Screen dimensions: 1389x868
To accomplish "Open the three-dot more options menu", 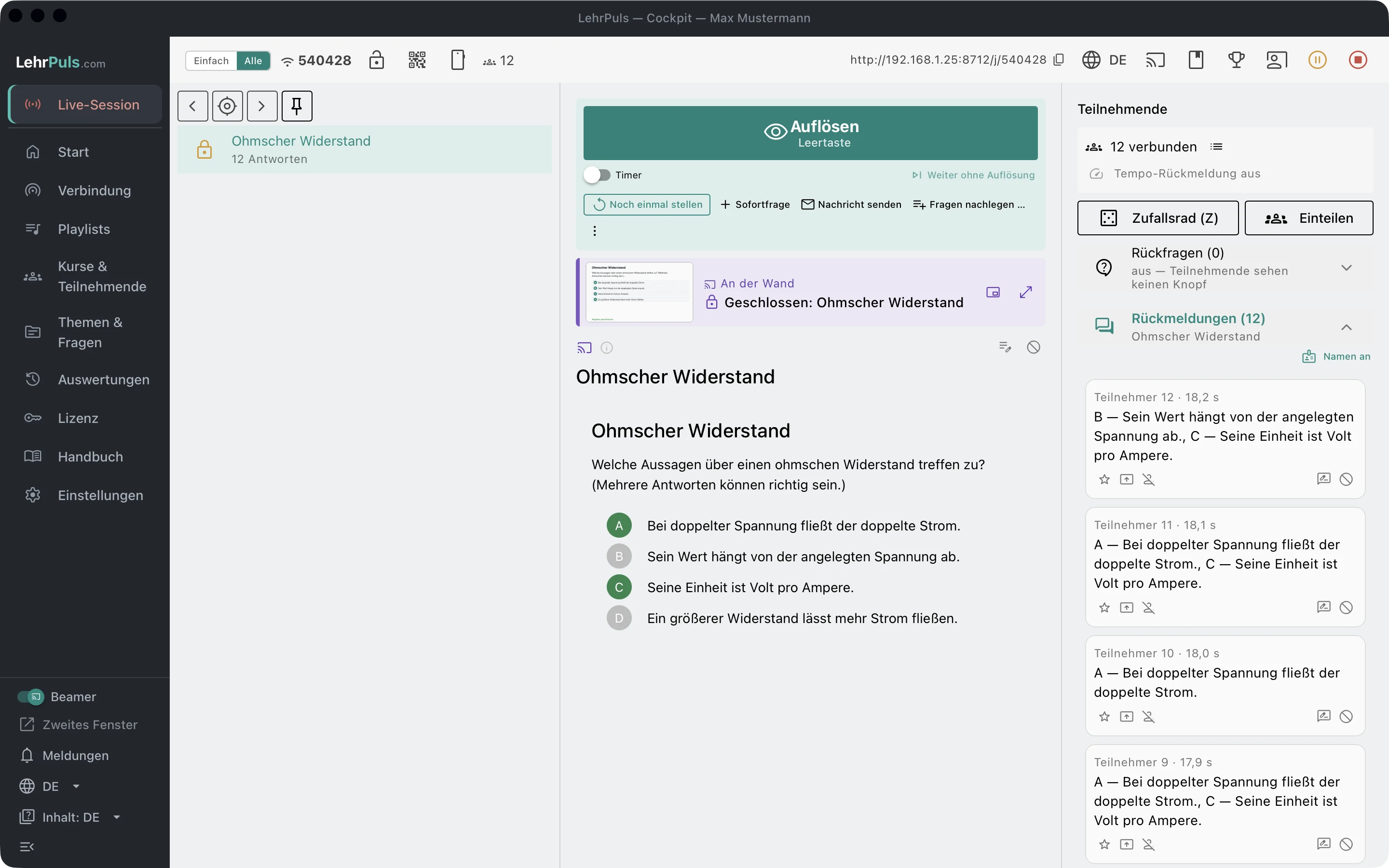I will (595, 231).
